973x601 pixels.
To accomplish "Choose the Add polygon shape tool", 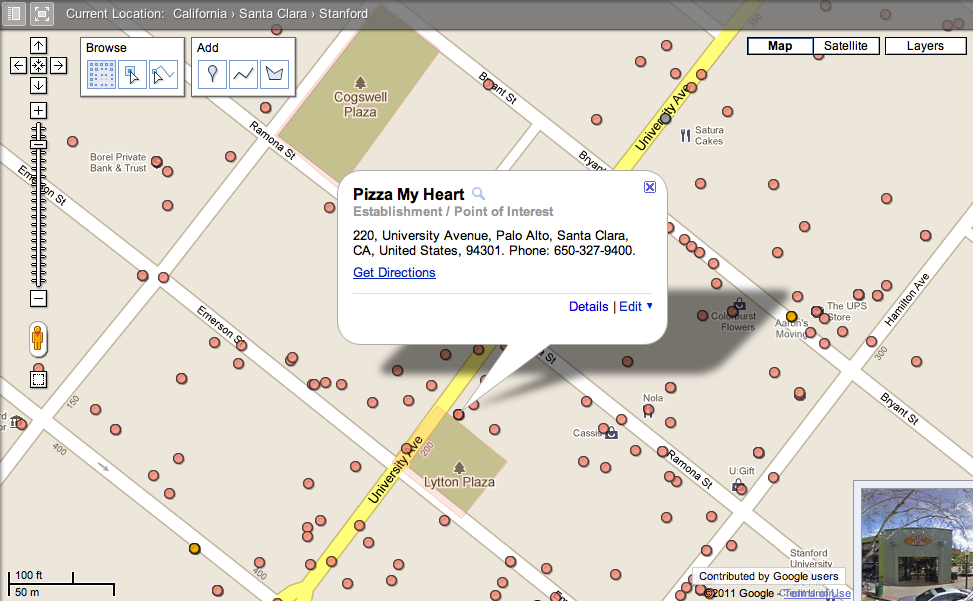I will [x=274, y=75].
